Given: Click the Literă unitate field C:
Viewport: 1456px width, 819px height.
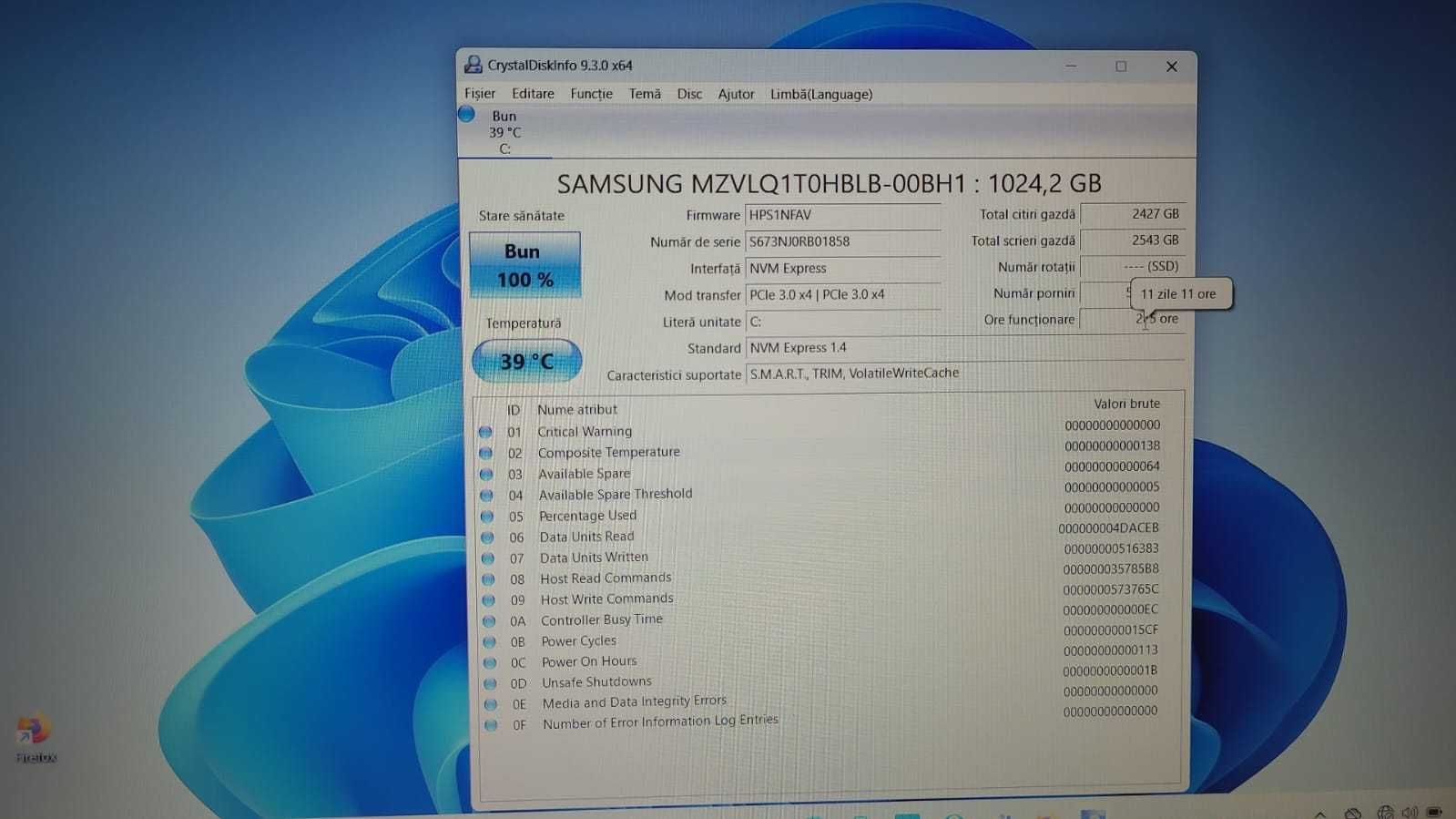Looking at the screenshot, I should [842, 322].
